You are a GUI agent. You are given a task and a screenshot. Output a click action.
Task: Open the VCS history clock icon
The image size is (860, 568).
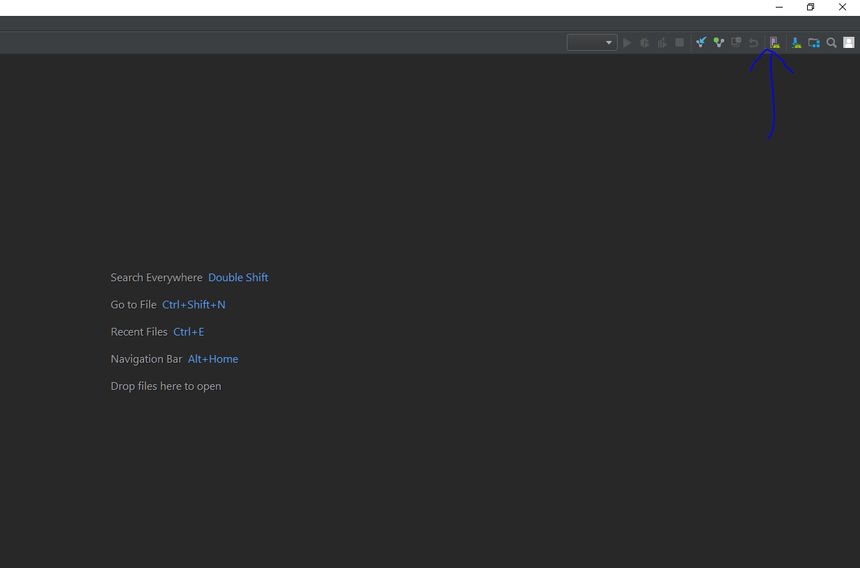pos(736,43)
